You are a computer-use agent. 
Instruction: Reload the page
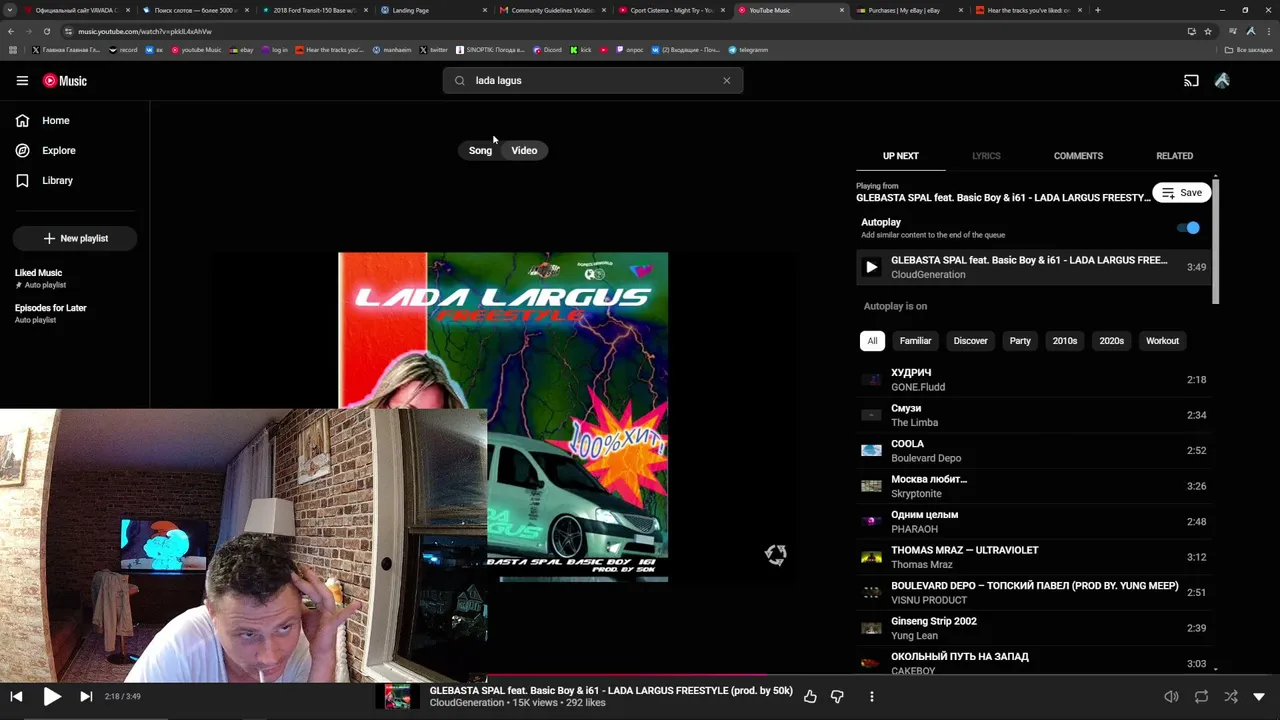46,31
